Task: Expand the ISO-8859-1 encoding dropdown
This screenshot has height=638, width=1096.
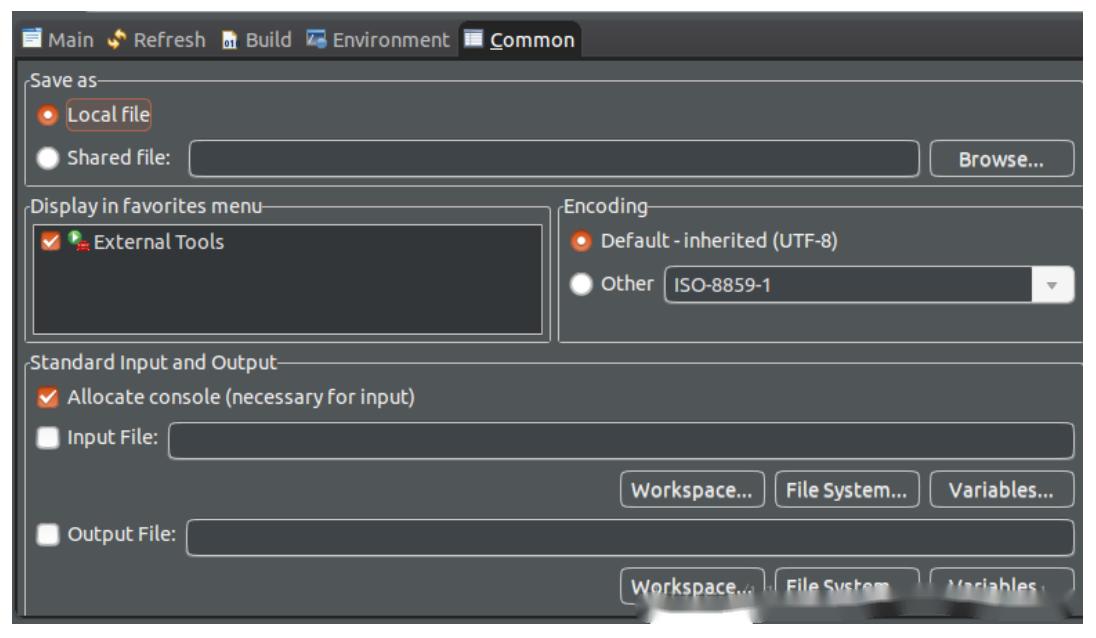Action: point(1052,285)
